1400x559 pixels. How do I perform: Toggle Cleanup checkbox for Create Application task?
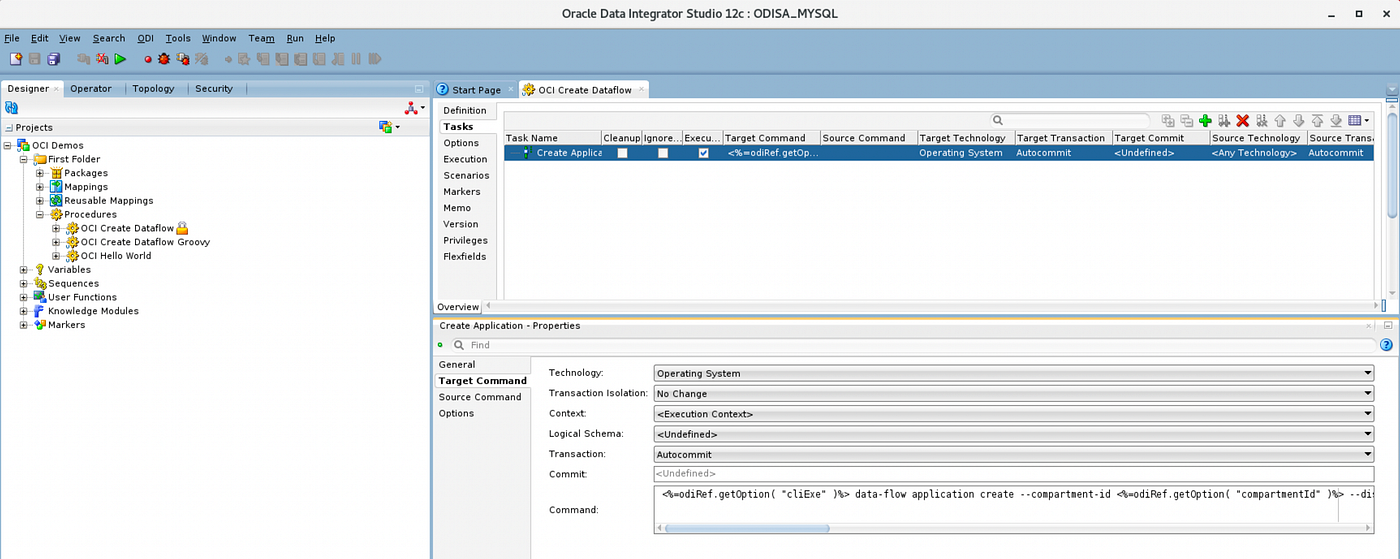coord(622,153)
